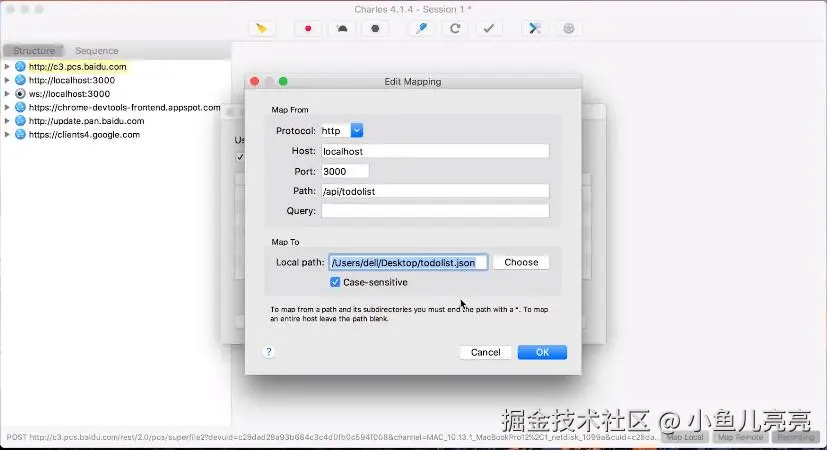Click the Host input field
827x450 pixels.
point(435,151)
